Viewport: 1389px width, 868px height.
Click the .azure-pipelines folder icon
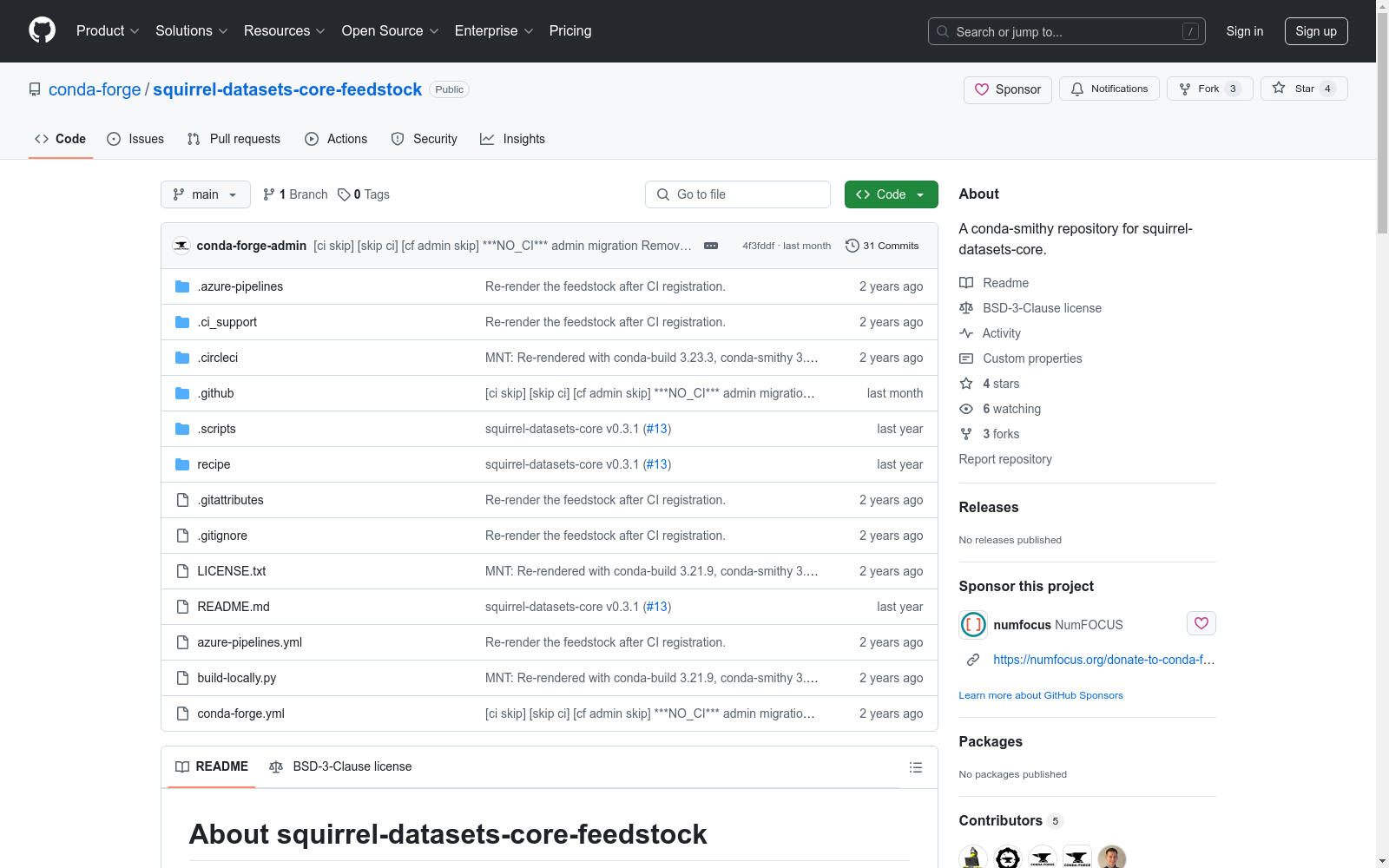coord(182,286)
